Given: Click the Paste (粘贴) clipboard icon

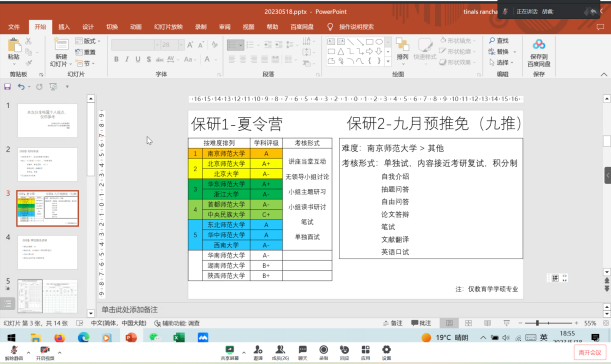Looking at the screenshot, I should click(x=14, y=46).
